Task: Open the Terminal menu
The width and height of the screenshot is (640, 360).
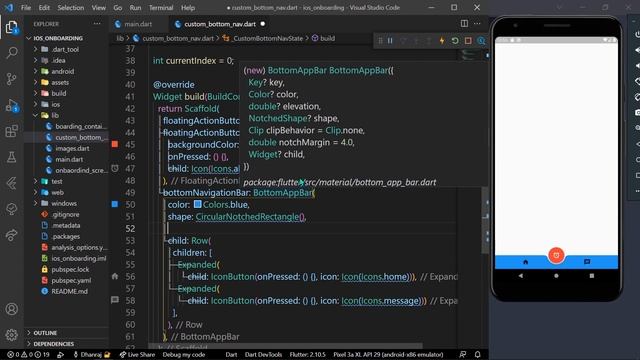Action: (x=161, y=7)
